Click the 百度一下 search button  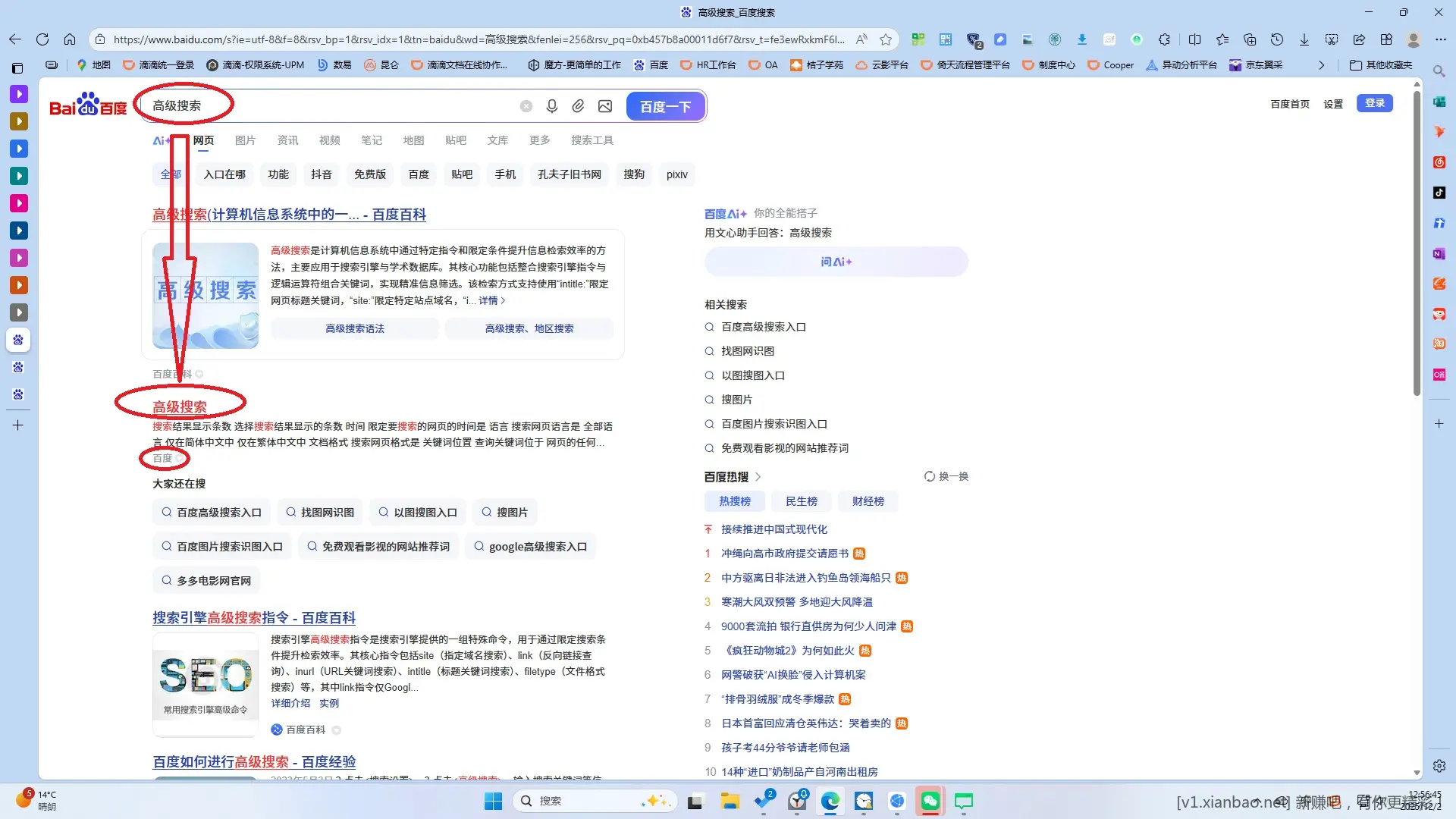coord(665,106)
